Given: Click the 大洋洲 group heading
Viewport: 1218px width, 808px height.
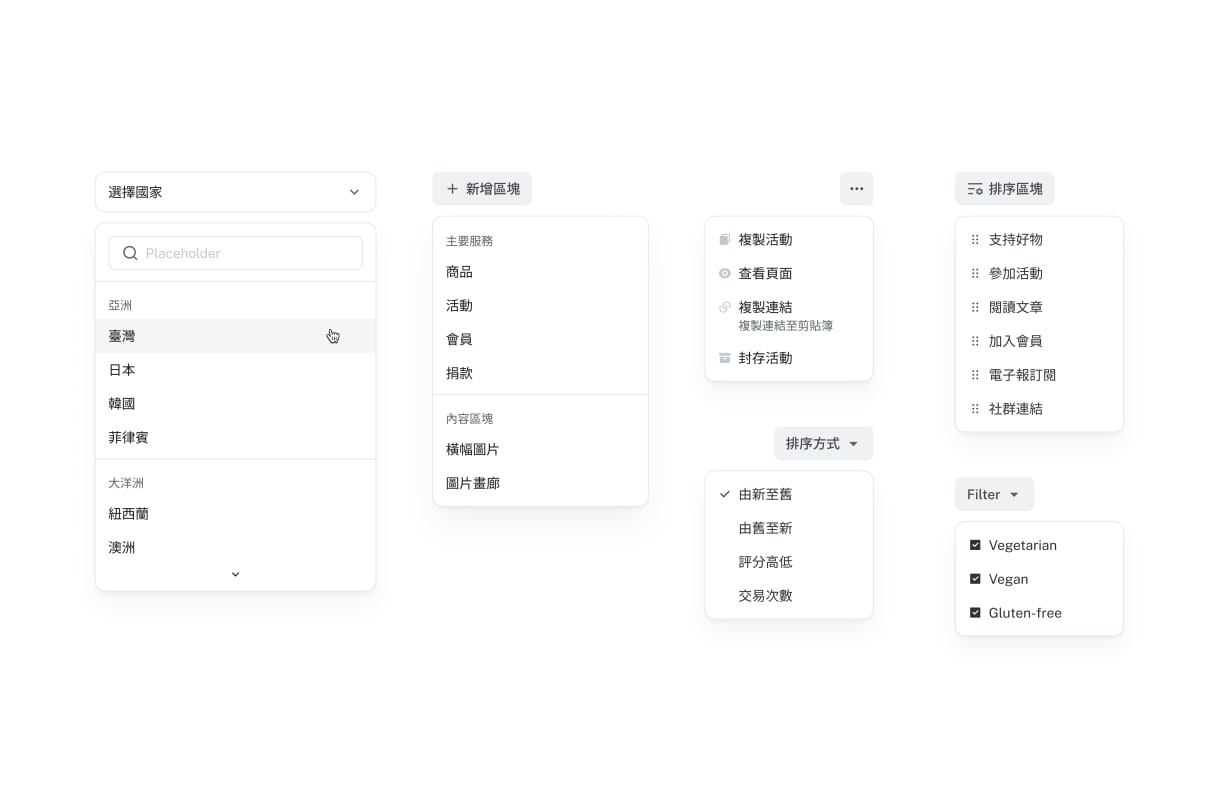Looking at the screenshot, I should (x=126, y=483).
